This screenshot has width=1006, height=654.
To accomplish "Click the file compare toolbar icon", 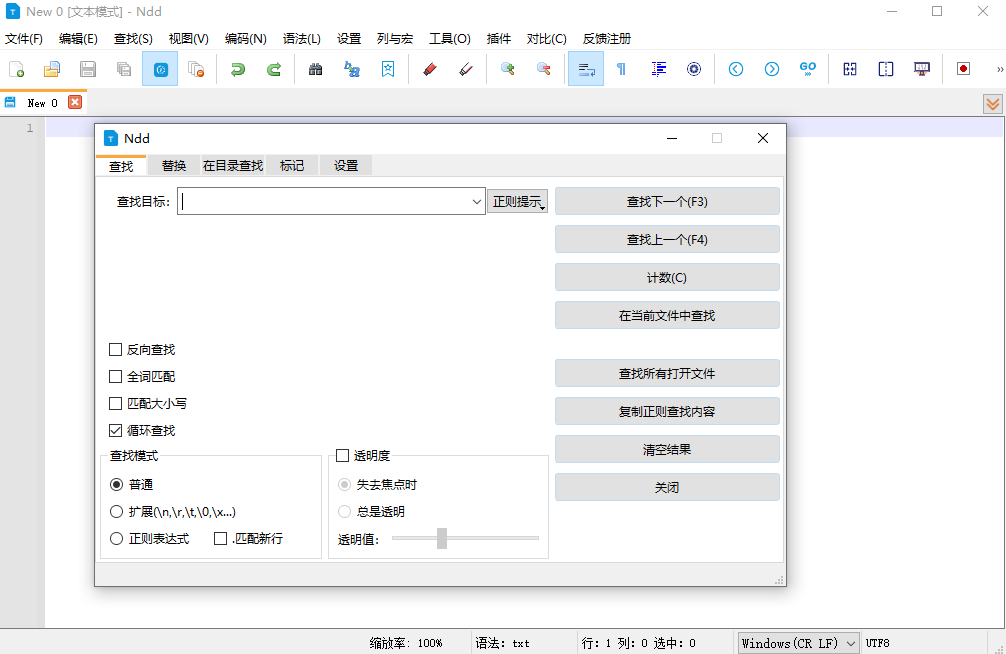I will click(850, 69).
